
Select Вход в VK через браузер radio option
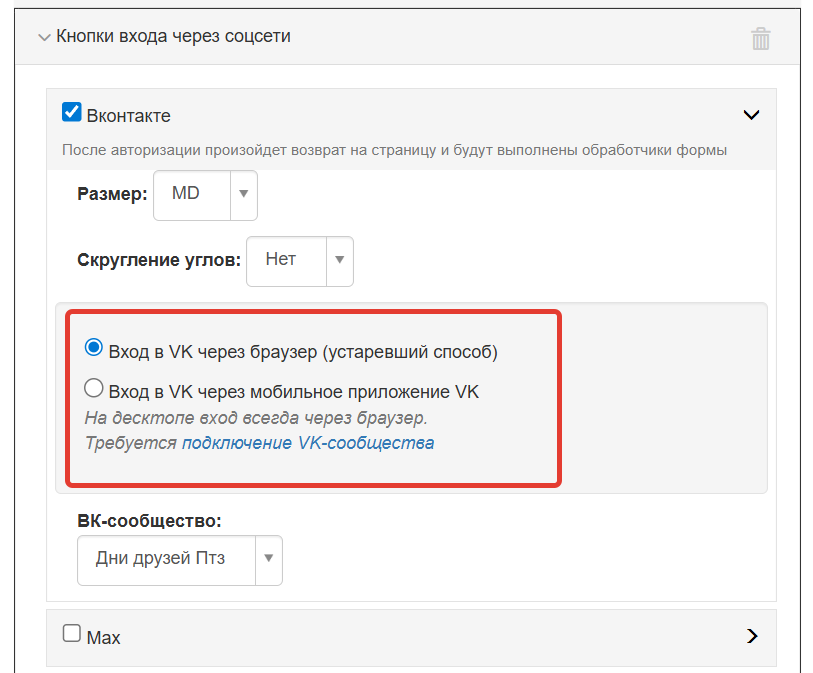[94, 347]
